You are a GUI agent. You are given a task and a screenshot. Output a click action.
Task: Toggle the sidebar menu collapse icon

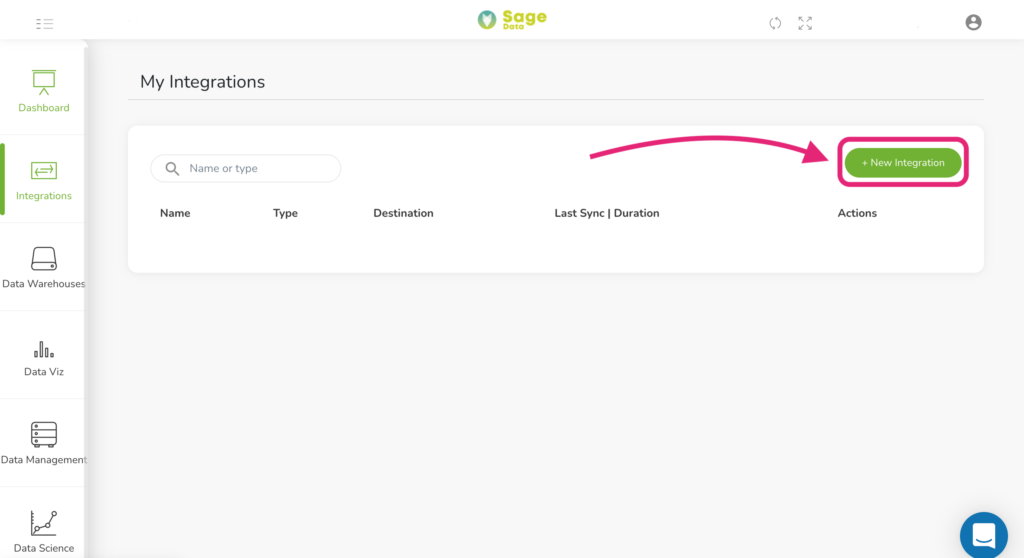pyautogui.click(x=44, y=24)
